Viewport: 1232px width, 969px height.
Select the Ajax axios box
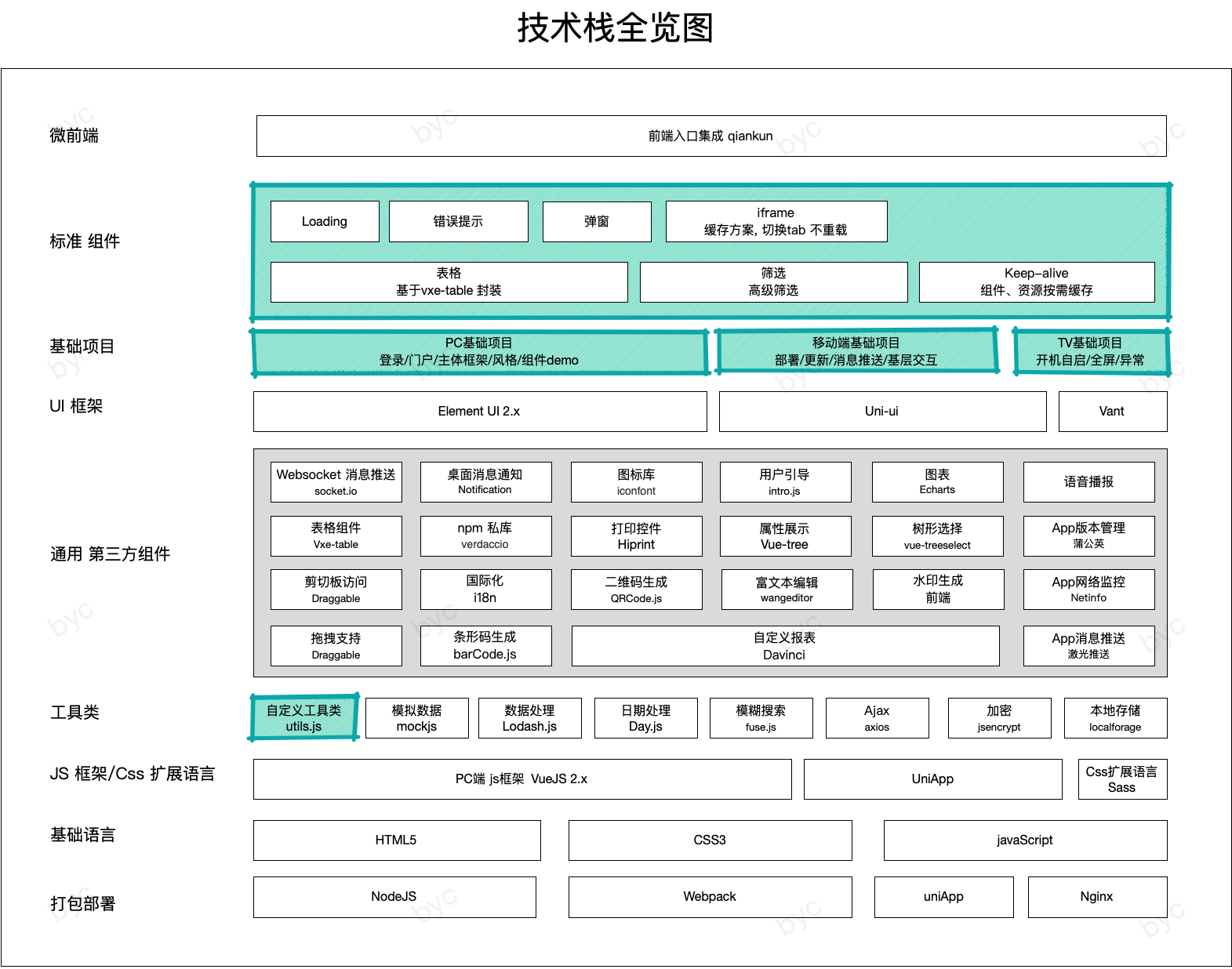878,718
